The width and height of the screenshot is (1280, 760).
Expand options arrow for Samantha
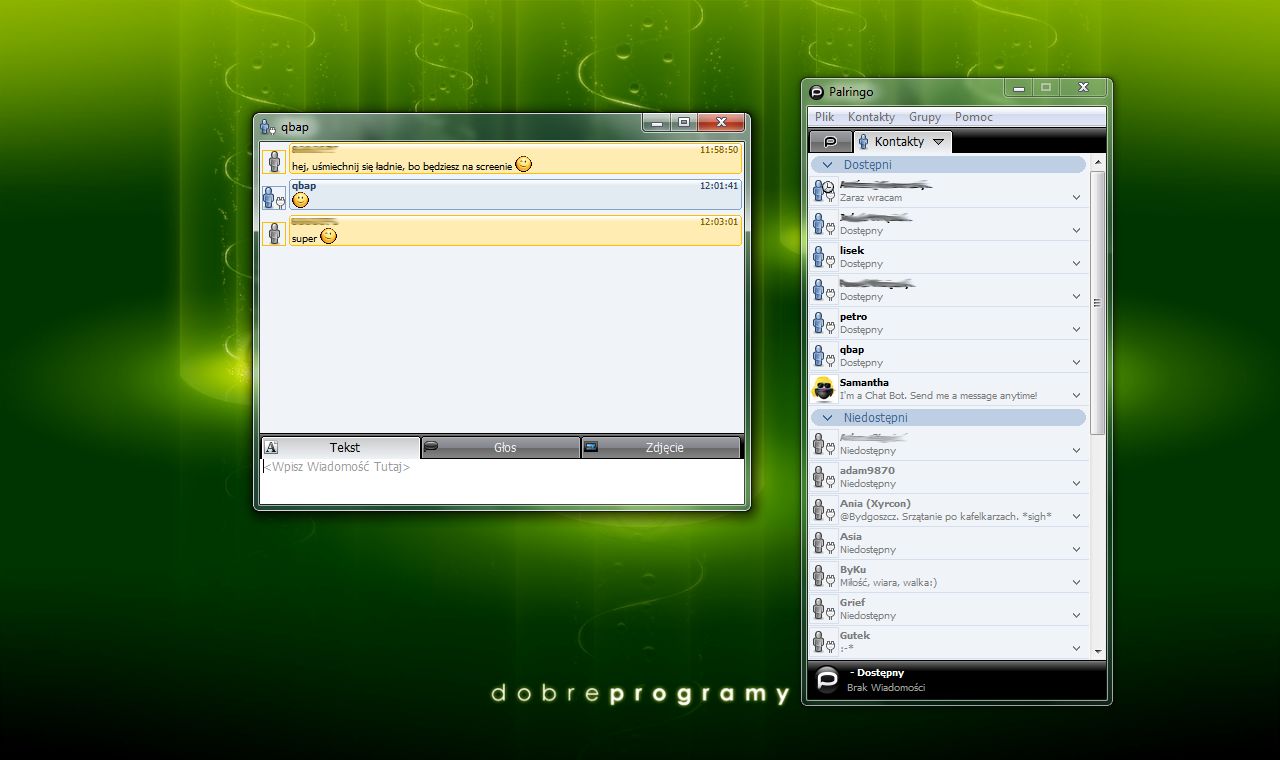1076,396
